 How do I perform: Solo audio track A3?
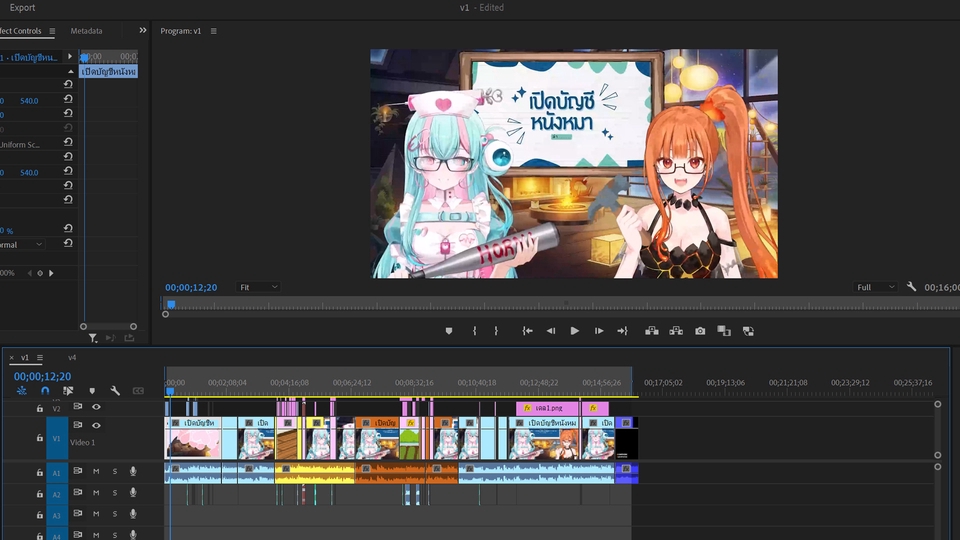pos(114,514)
